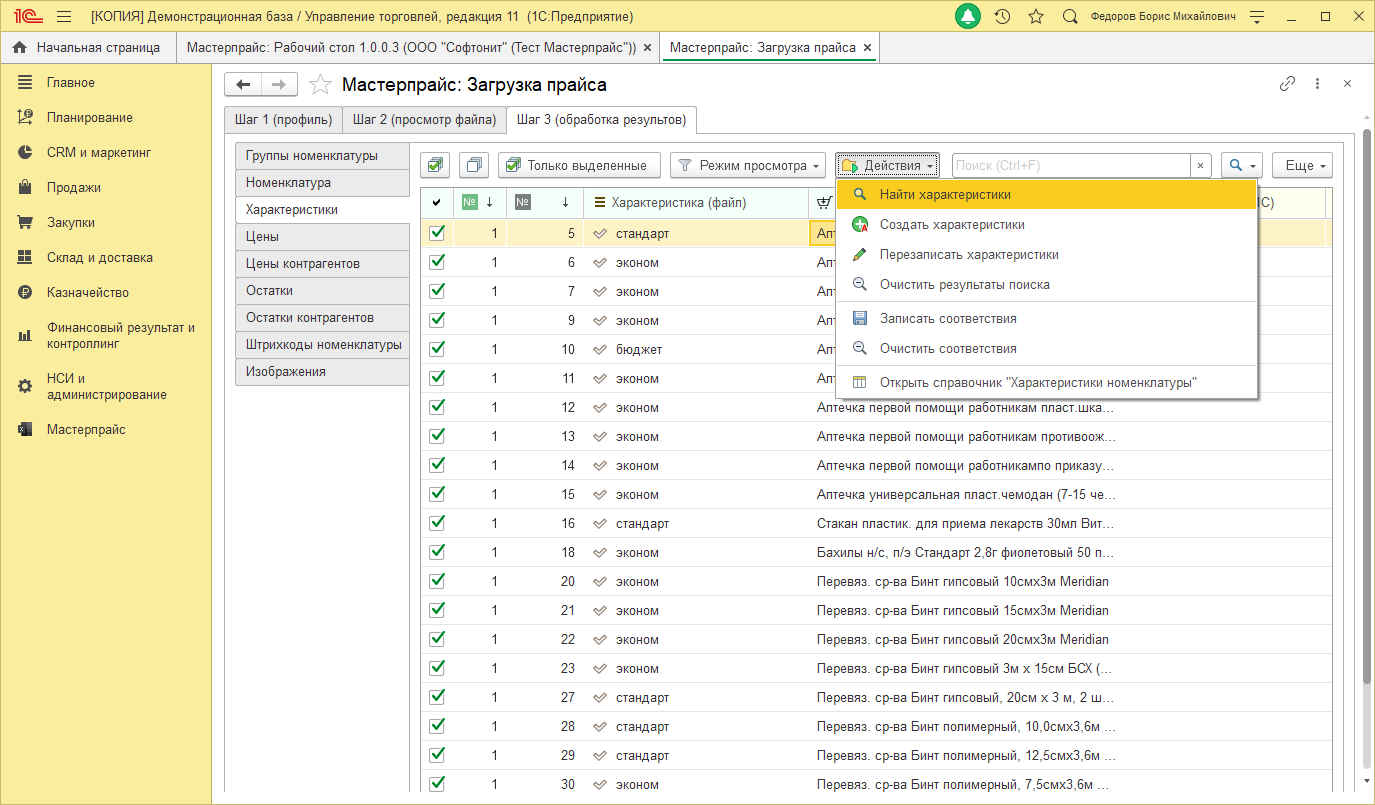Image resolution: width=1375 pixels, height=805 pixels.
Task: Switch to Шаг 2 (просмотр файла) tab
Action: click(x=424, y=120)
